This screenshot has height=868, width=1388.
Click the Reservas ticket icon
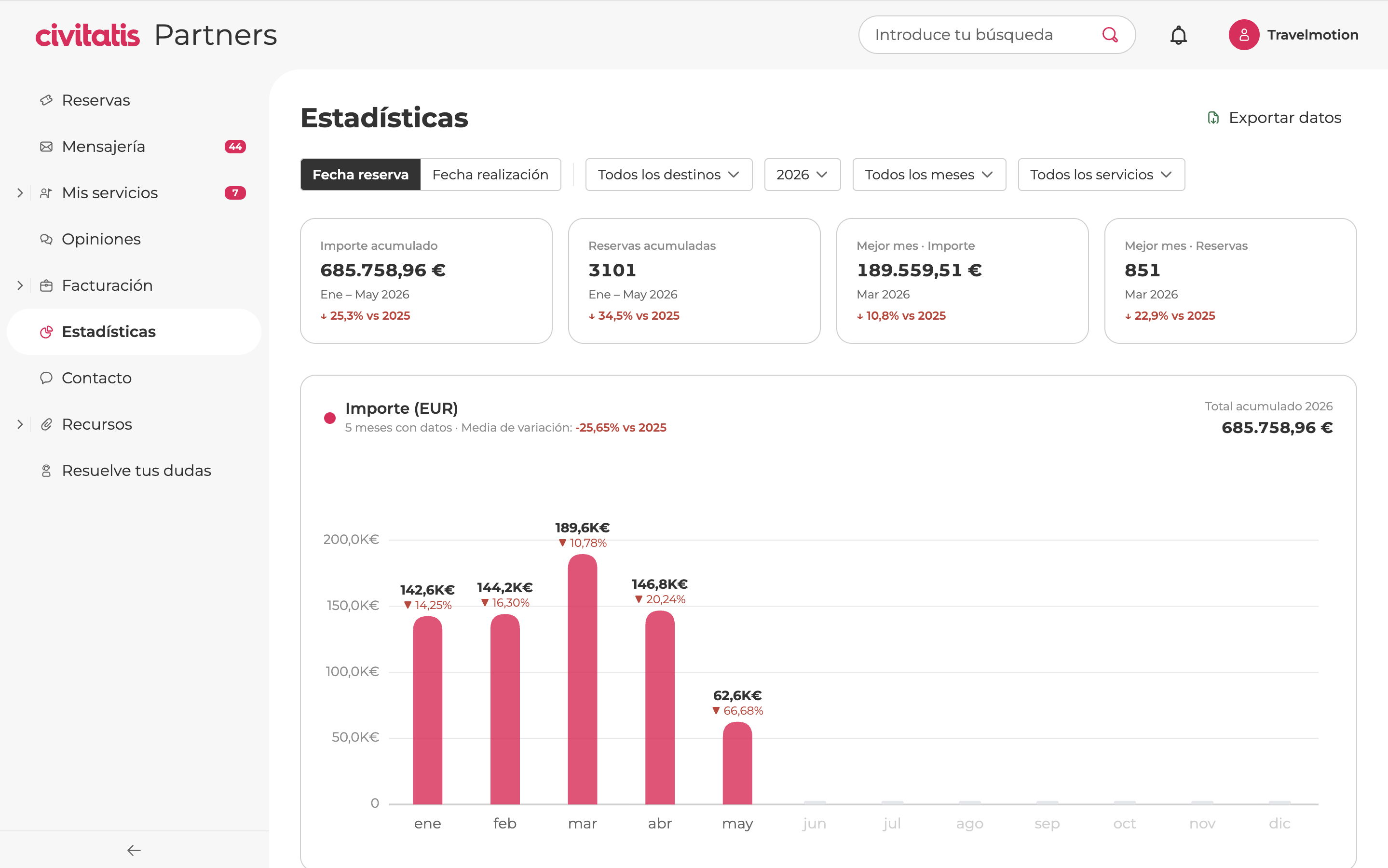coord(46,100)
